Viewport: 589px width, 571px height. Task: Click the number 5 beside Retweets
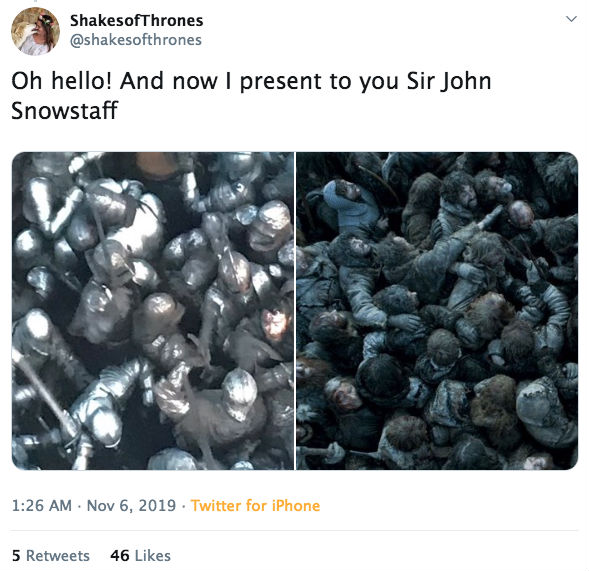point(16,556)
